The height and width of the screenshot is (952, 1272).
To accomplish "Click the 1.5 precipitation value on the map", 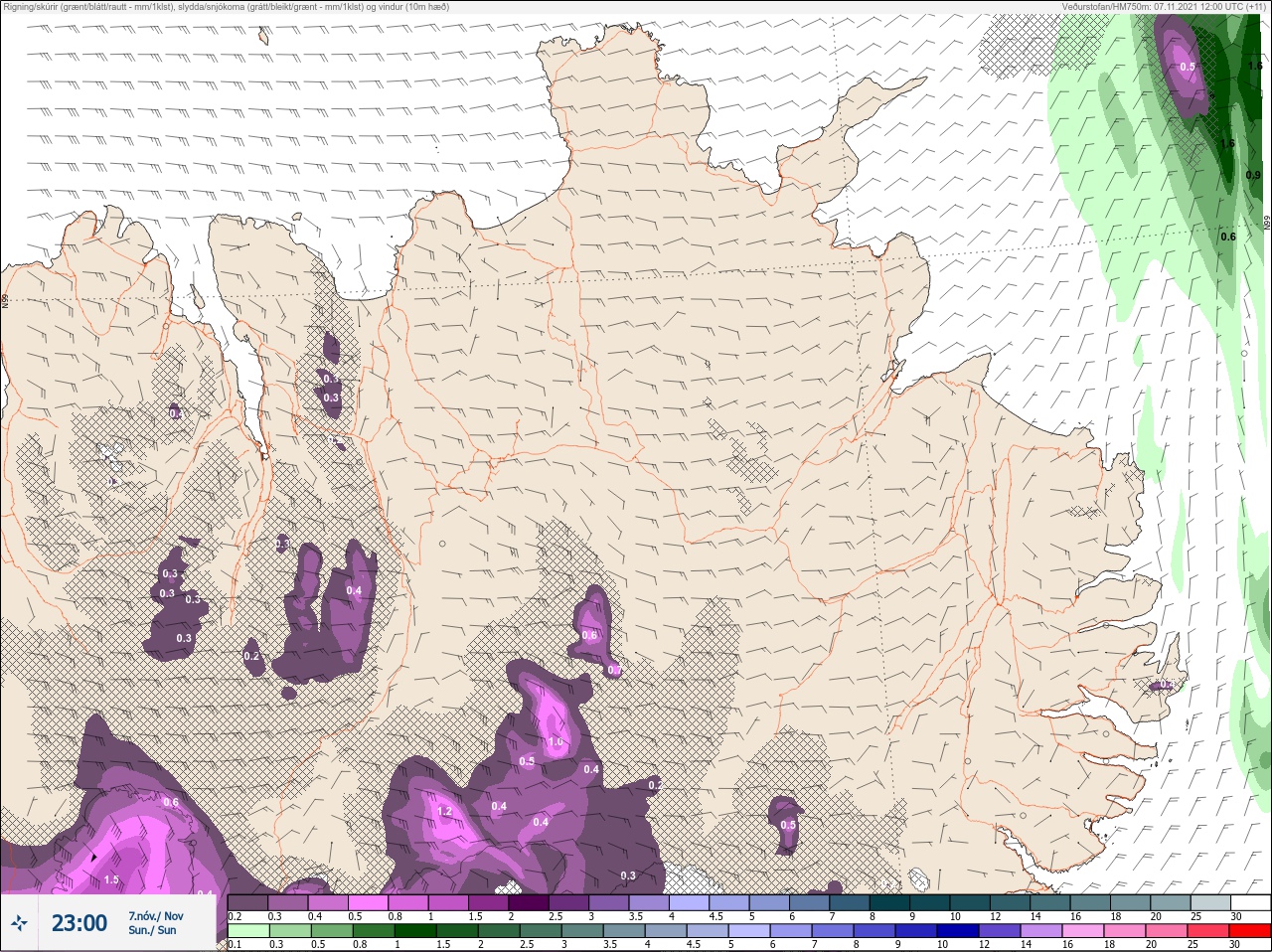I will point(111,879).
